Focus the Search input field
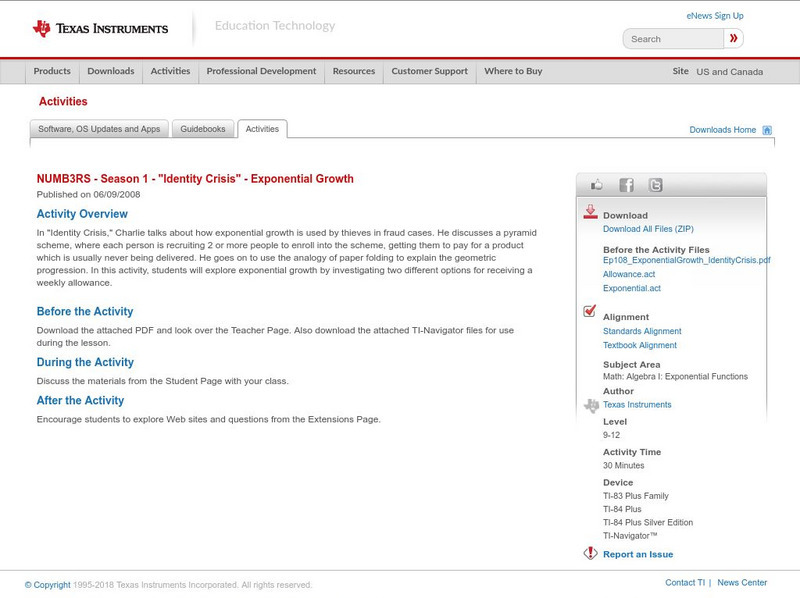This screenshot has width=800, height=598. pyautogui.click(x=673, y=39)
